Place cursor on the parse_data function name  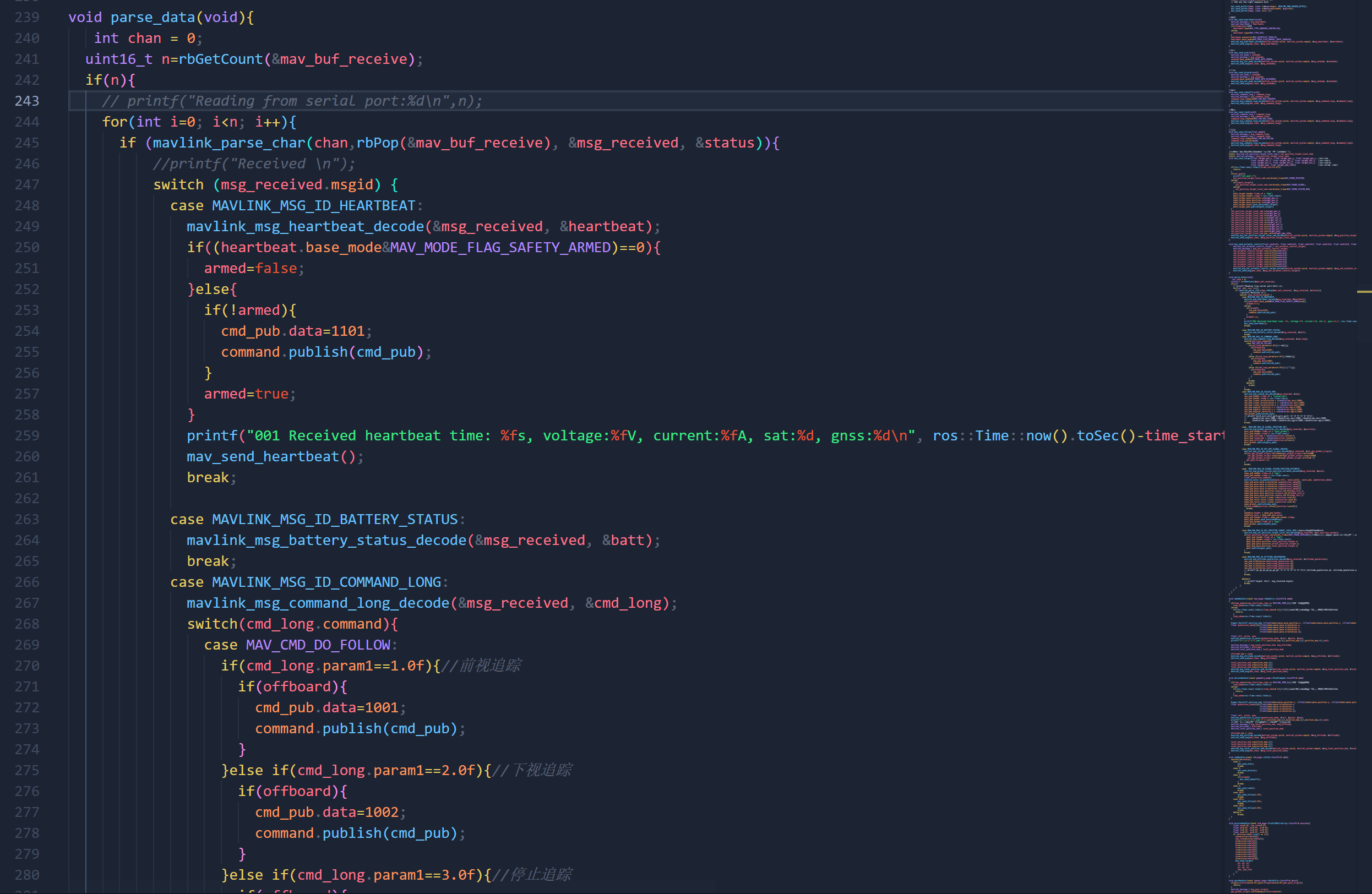point(151,17)
